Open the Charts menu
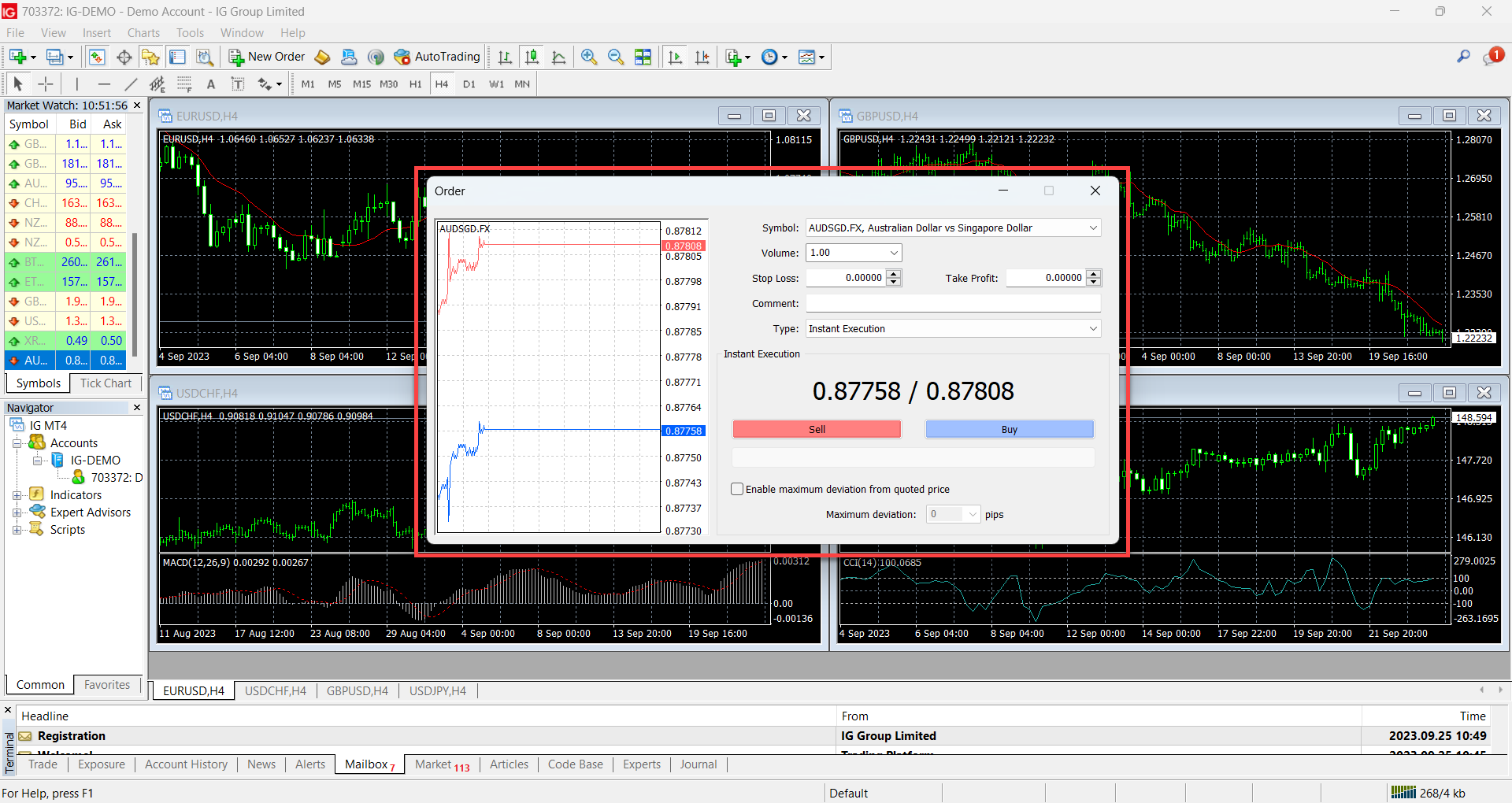Screen dimensions: 1512x803 (x=143, y=33)
